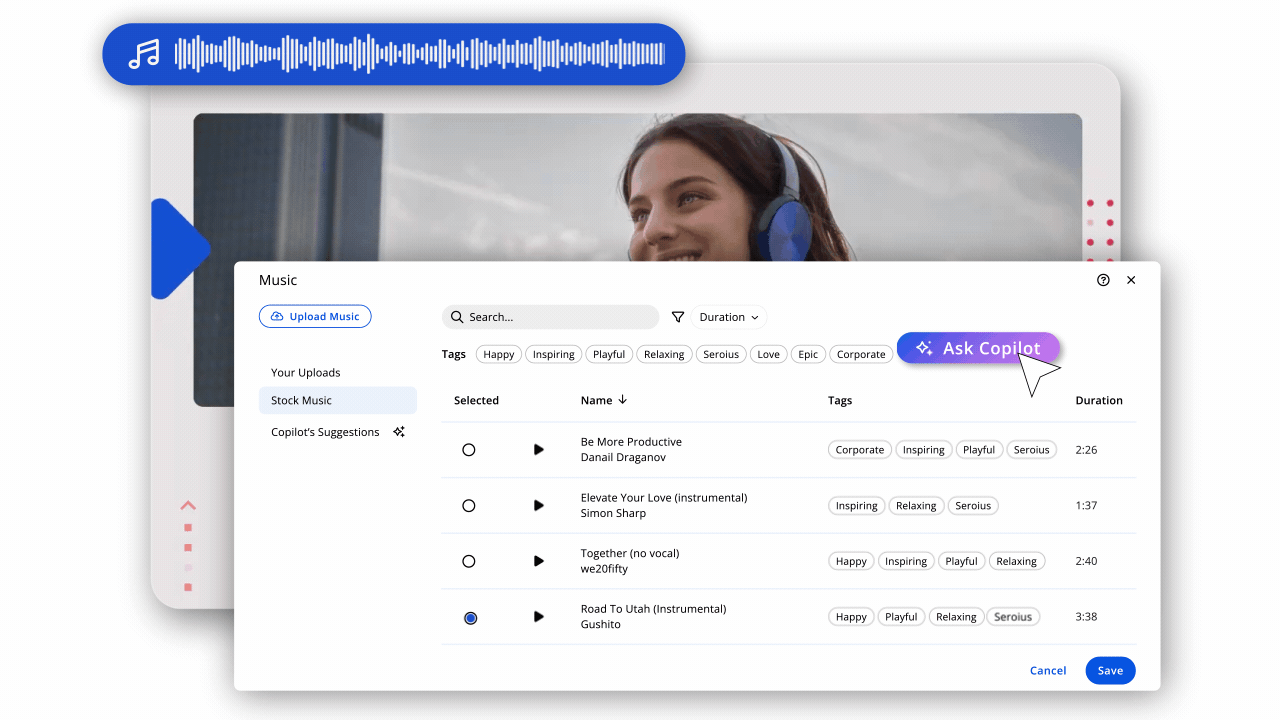Click the music Search field
1280x720 pixels.
pyautogui.click(x=550, y=317)
